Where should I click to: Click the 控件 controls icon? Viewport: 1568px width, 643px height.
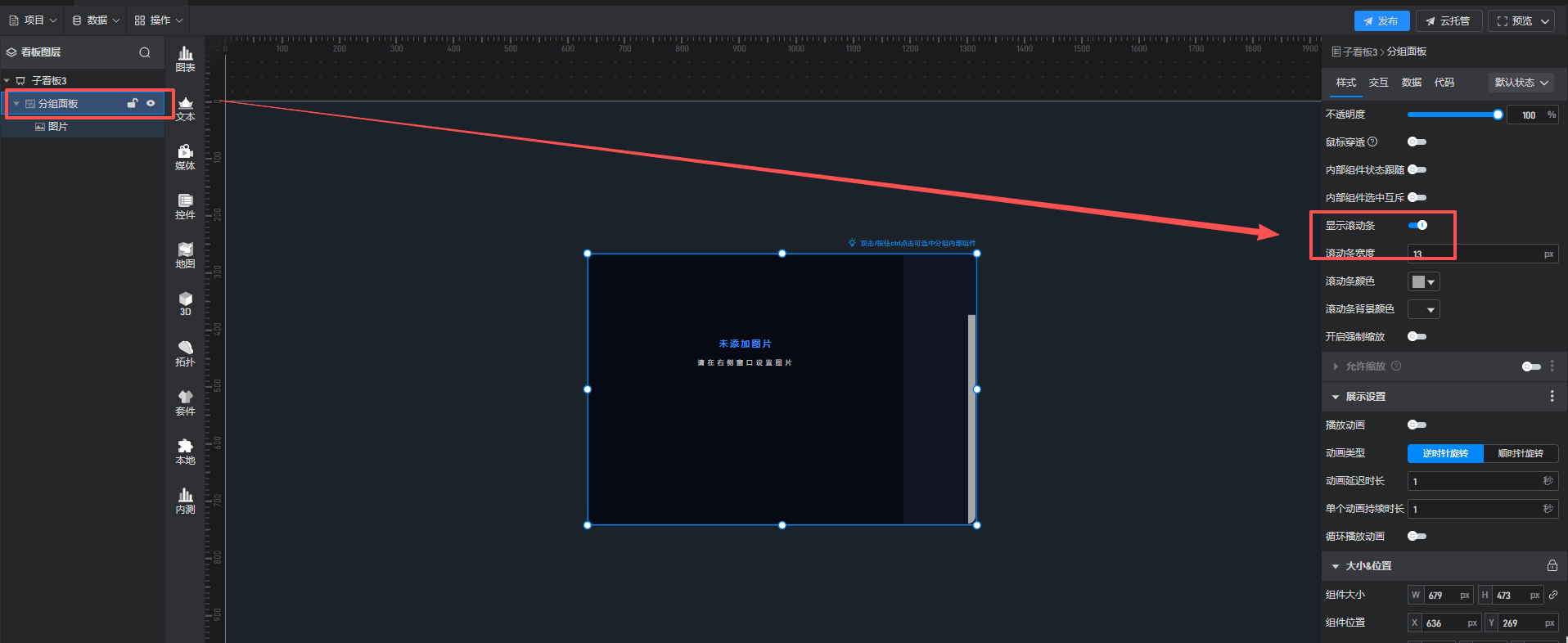(186, 206)
